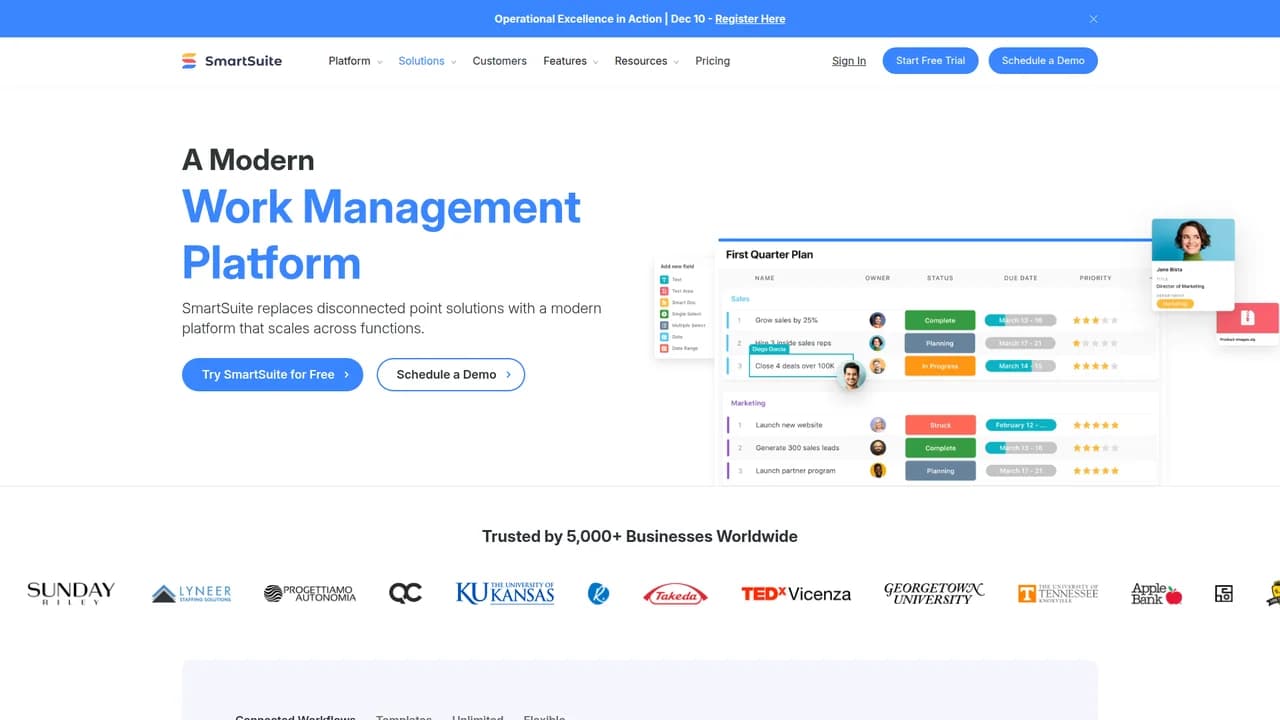This screenshot has width=1280, height=720.
Task: Click the Text field type icon
Action: point(664,279)
